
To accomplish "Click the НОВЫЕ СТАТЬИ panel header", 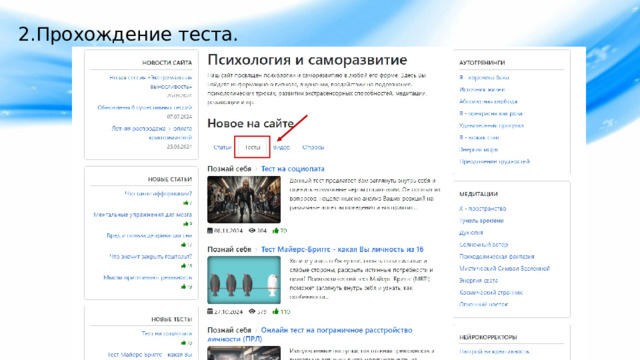I will point(170,179).
